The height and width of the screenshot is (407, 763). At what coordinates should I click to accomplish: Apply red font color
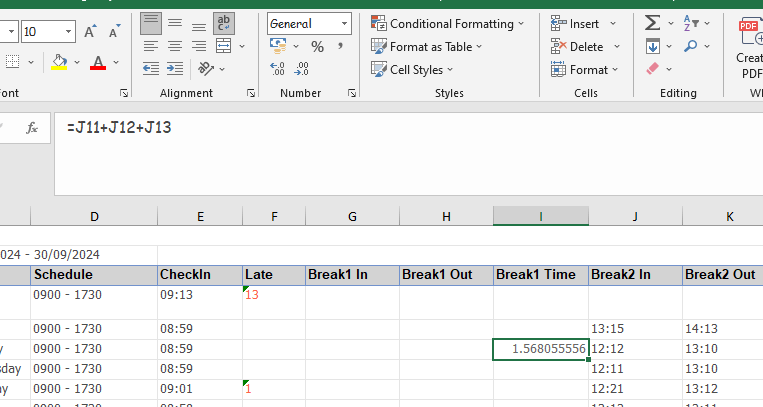(98, 62)
